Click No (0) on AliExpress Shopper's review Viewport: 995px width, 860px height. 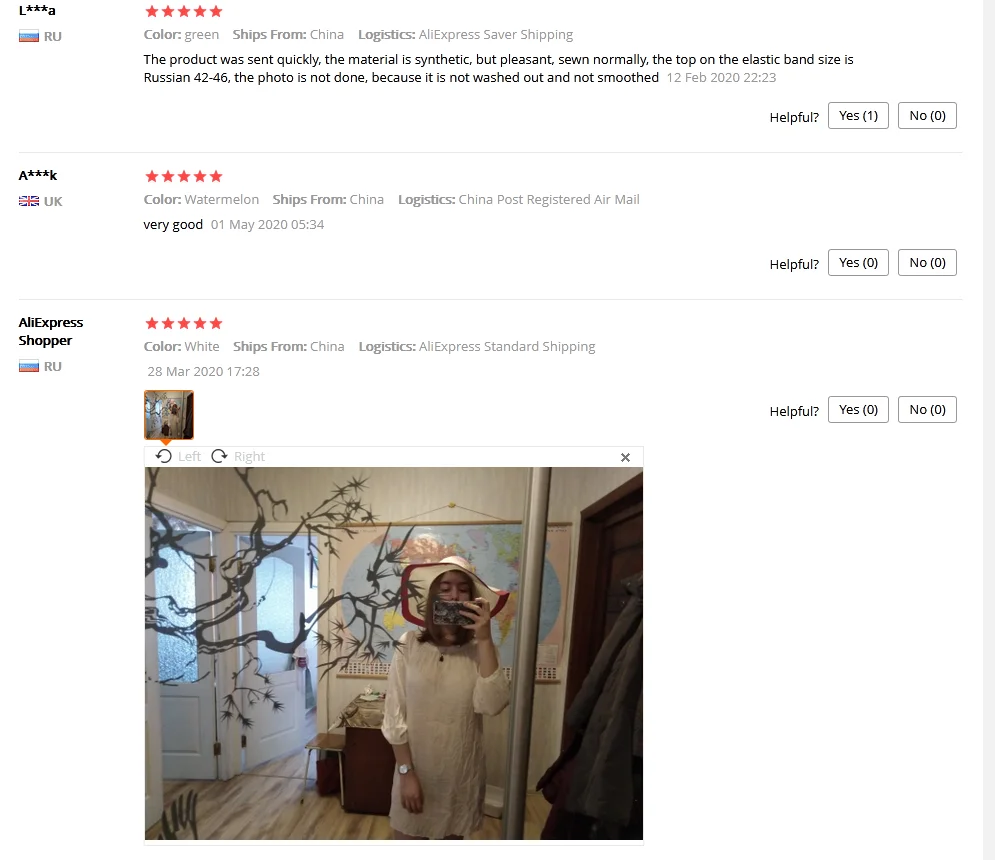927,410
